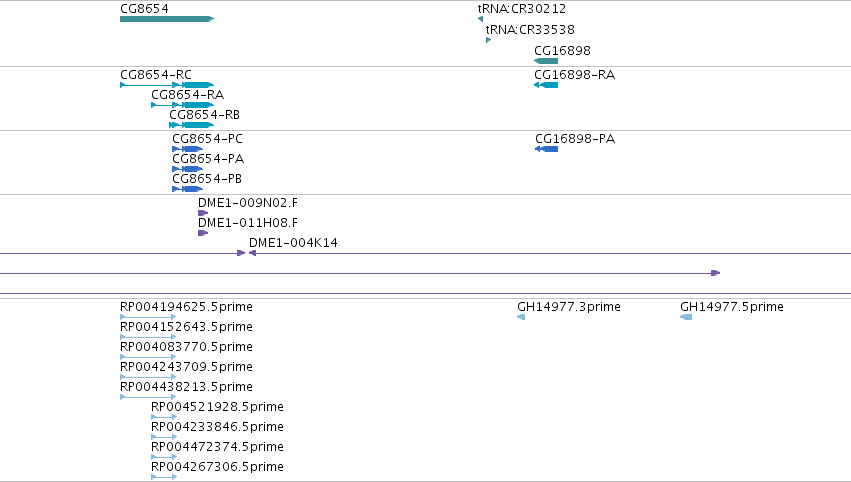This screenshot has width=851, height=482.
Task: Click the DME1-011H08.F feature arrow
Action: click(x=203, y=233)
